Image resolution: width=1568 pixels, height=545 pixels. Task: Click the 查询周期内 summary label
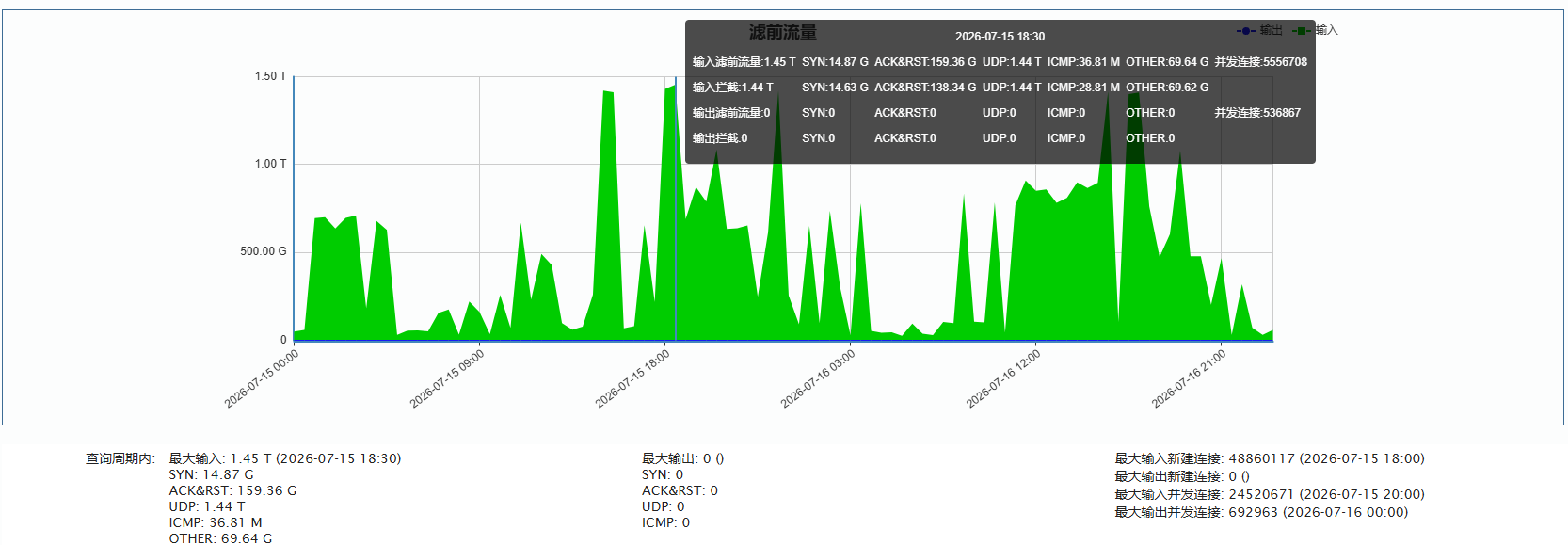120,459
